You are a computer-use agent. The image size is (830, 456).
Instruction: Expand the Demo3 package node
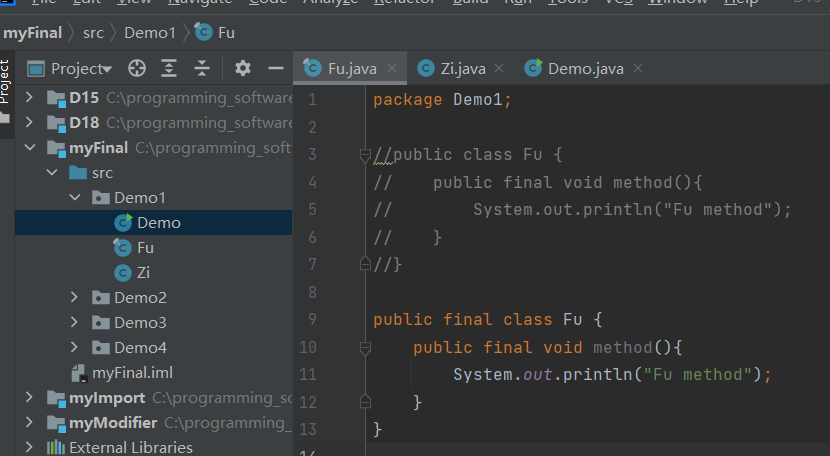[x=74, y=323]
